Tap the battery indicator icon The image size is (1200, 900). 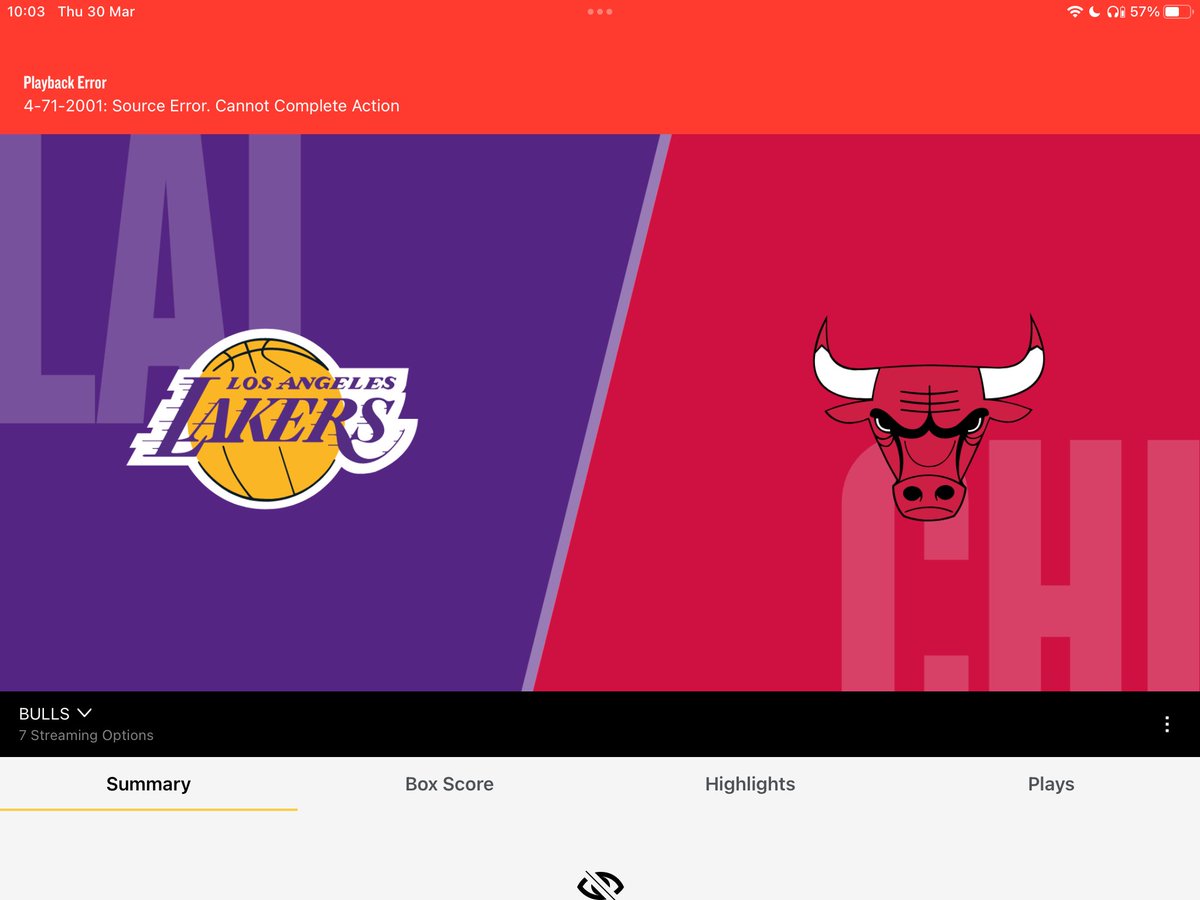[1178, 12]
